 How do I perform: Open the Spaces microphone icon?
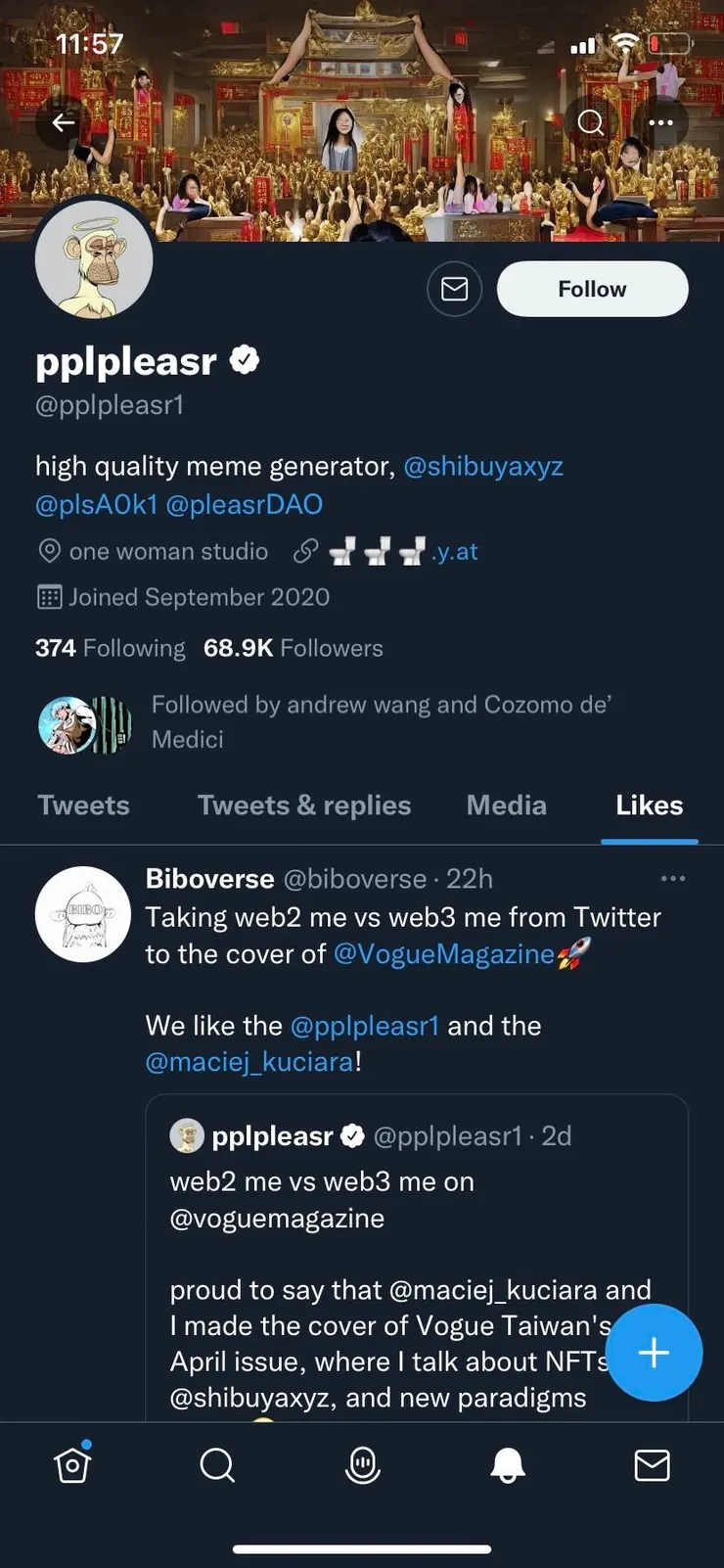pyautogui.click(x=363, y=1465)
